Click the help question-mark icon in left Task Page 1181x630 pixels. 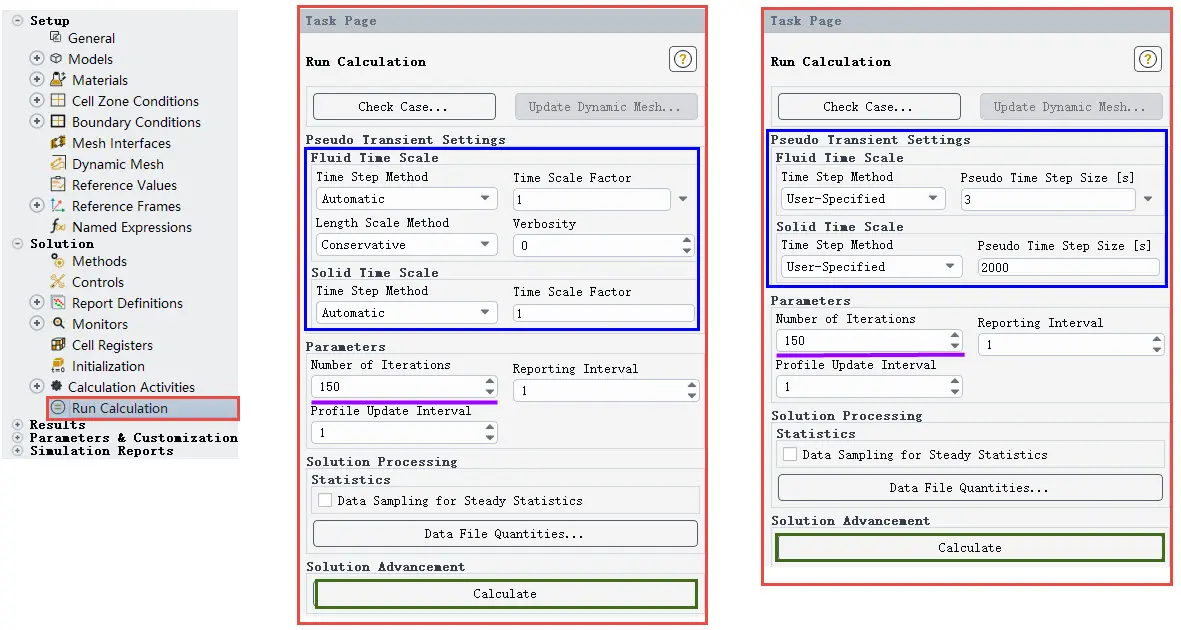click(682, 59)
